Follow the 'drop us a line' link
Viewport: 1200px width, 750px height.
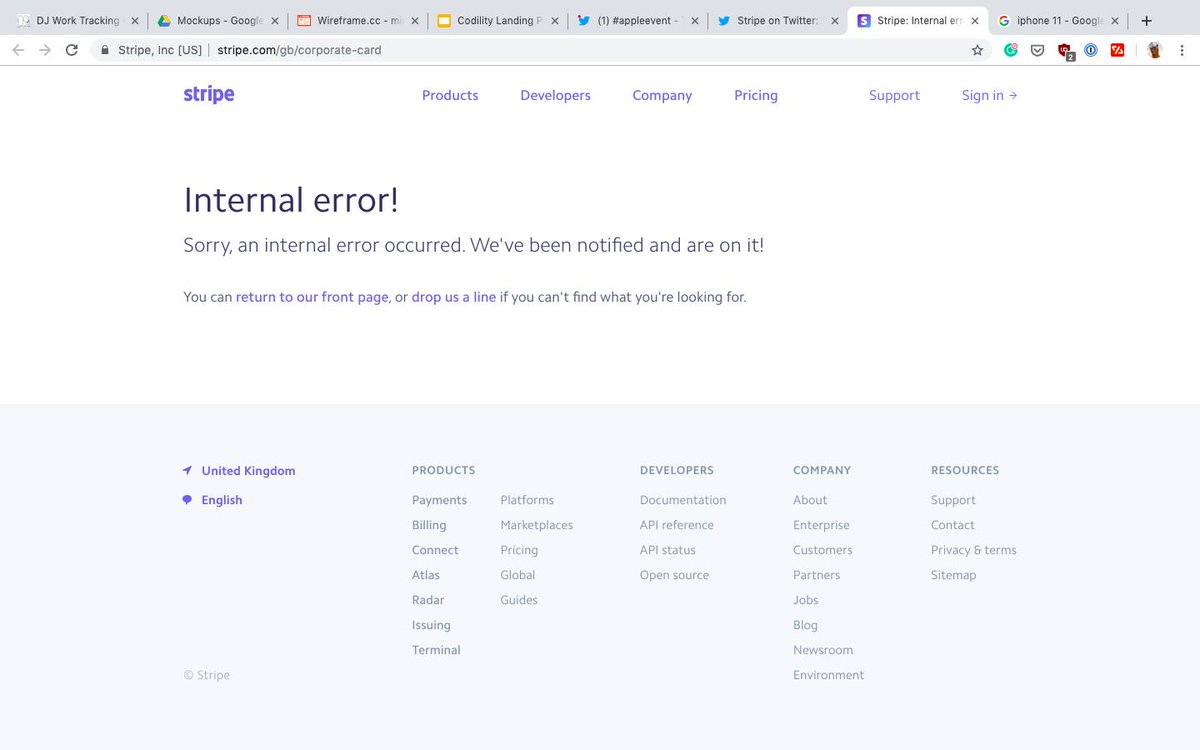454,297
